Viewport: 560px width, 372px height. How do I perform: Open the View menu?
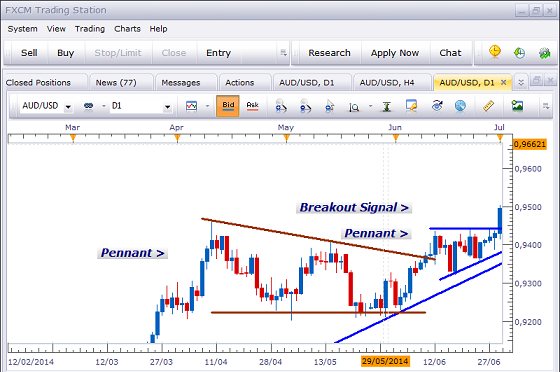(x=56, y=29)
